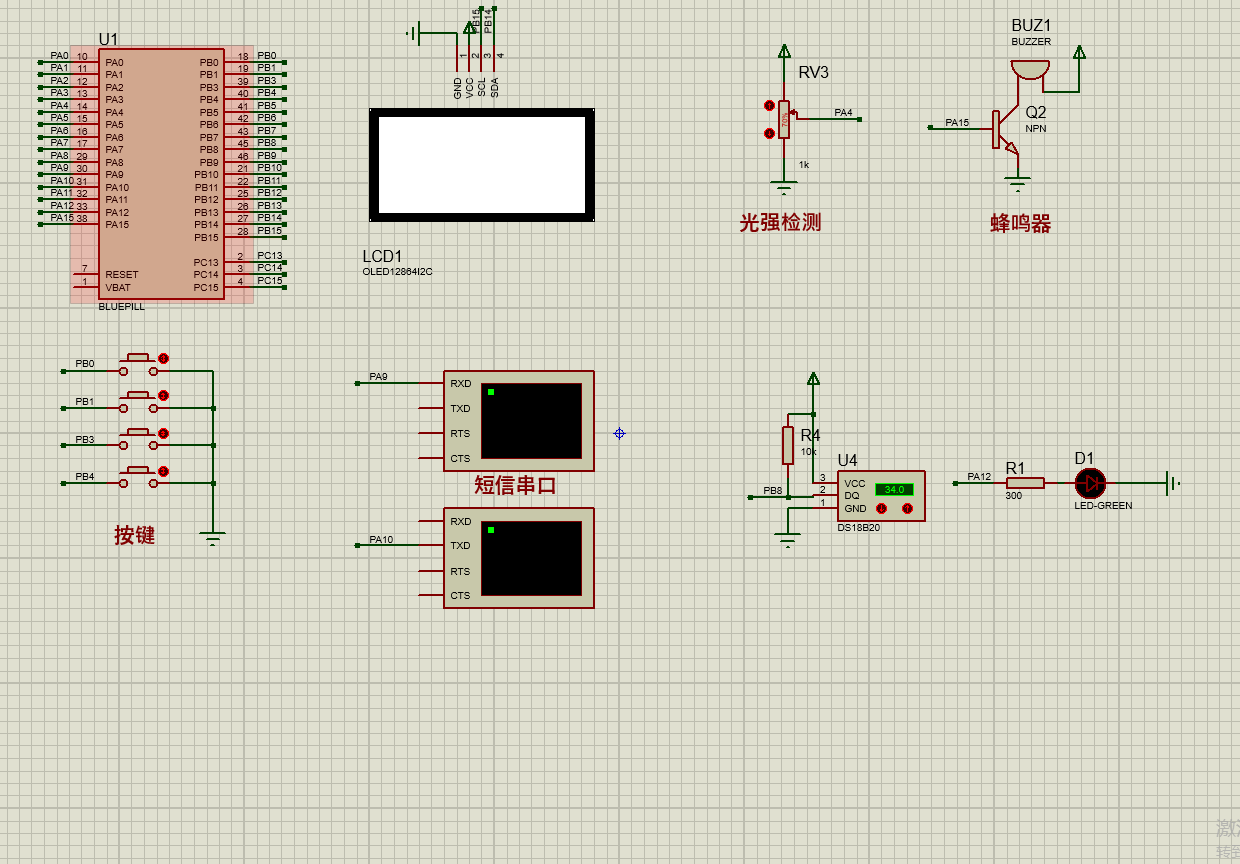This screenshot has height=864, width=1240.
Task: Click the PB3 push button switch
Action: tap(139, 441)
